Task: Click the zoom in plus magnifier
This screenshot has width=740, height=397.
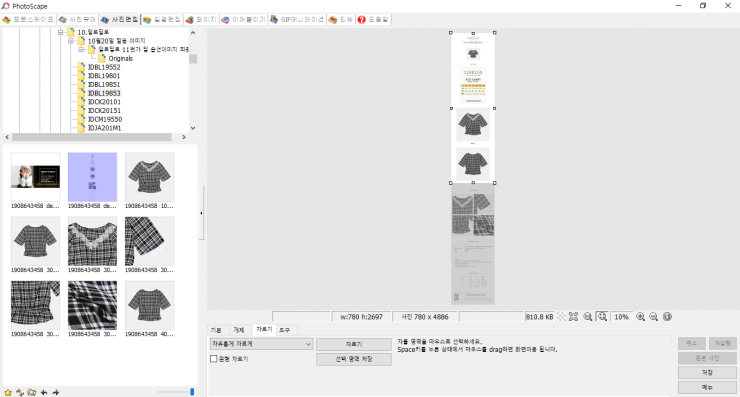Action: 640,317
